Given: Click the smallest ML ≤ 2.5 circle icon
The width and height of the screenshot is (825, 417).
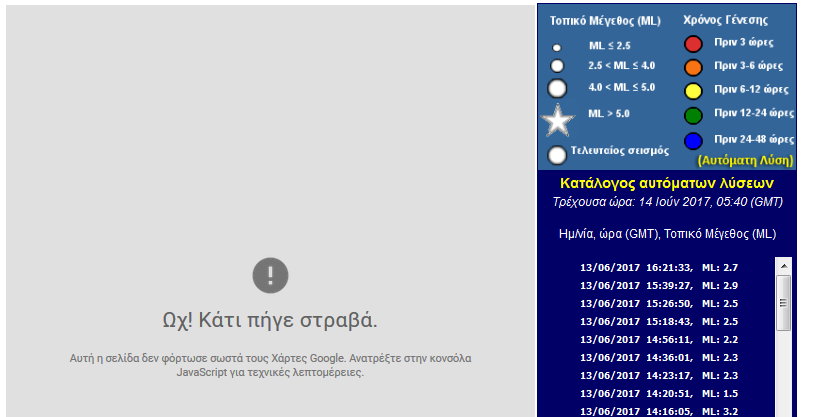Looking at the screenshot, I should click(x=557, y=47).
